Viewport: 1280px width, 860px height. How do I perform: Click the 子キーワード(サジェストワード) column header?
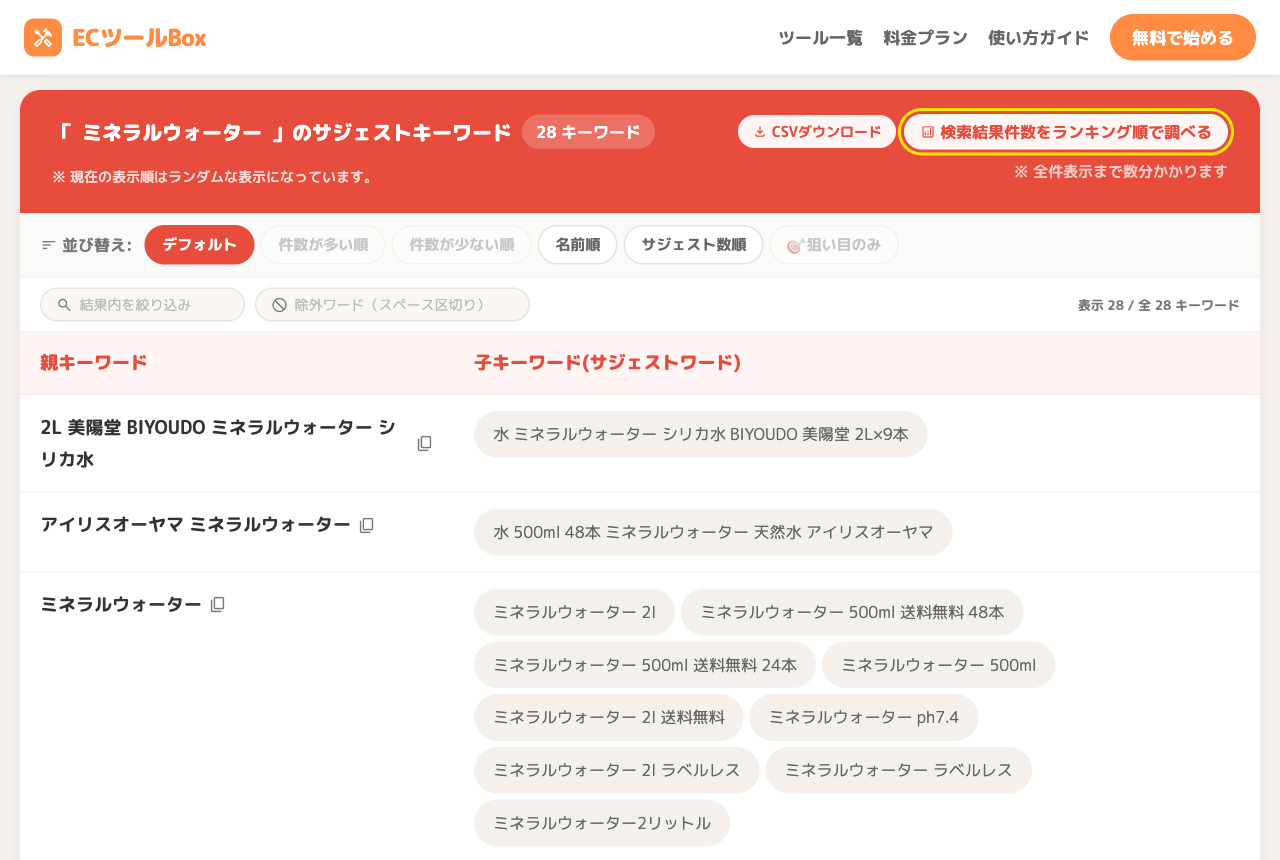608,363
